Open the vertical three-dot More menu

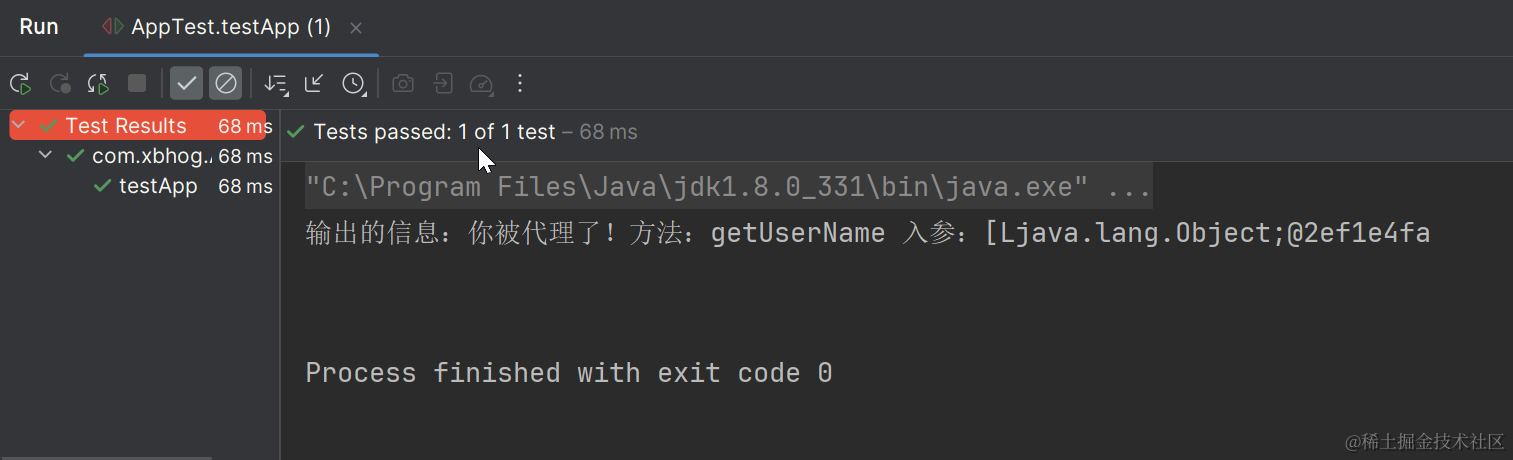[x=519, y=83]
